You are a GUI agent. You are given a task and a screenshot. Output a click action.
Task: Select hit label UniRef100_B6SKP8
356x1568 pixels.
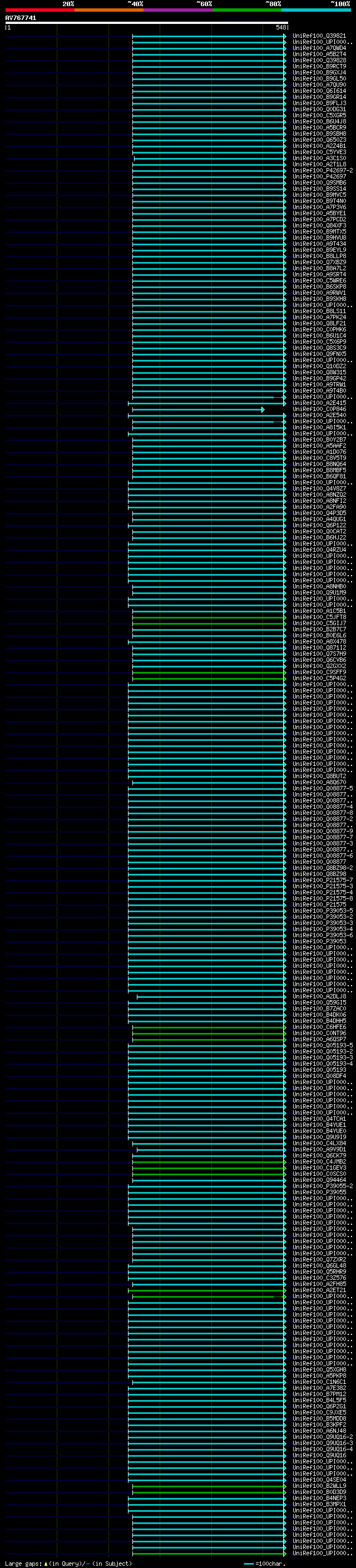coord(319,286)
